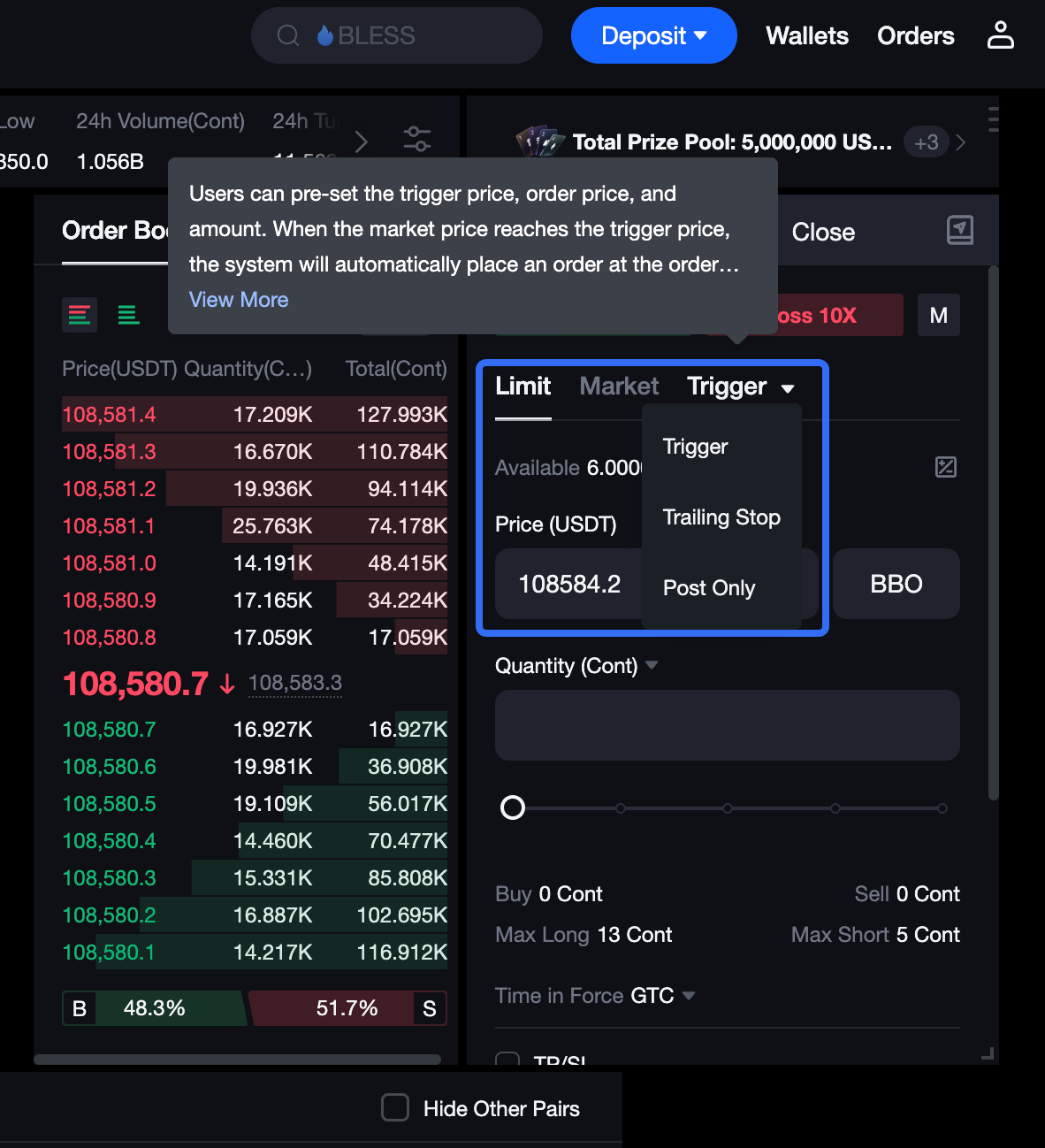Select the buy-only order book view icon
1045x1148 pixels.
tap(129, 315)
